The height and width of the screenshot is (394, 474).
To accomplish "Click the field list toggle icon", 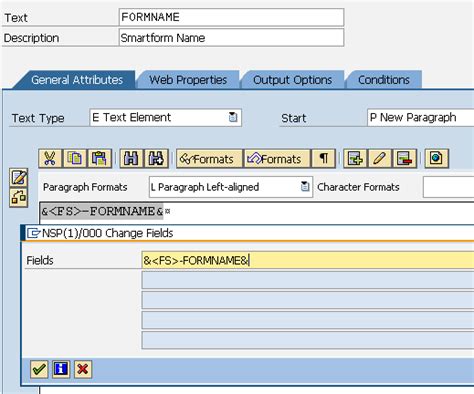I will tap(19, 197).
